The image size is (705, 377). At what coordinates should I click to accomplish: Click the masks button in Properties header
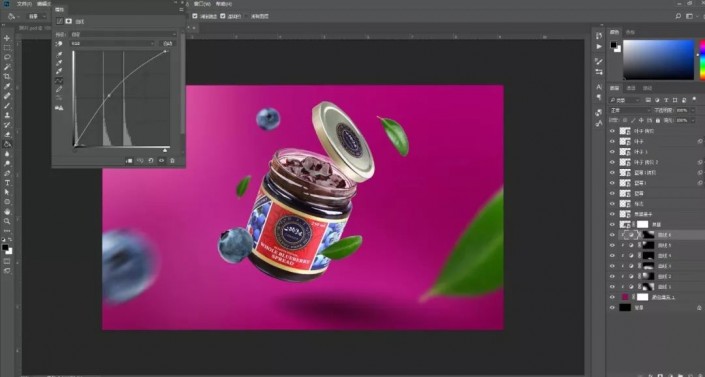coord(69,21)
